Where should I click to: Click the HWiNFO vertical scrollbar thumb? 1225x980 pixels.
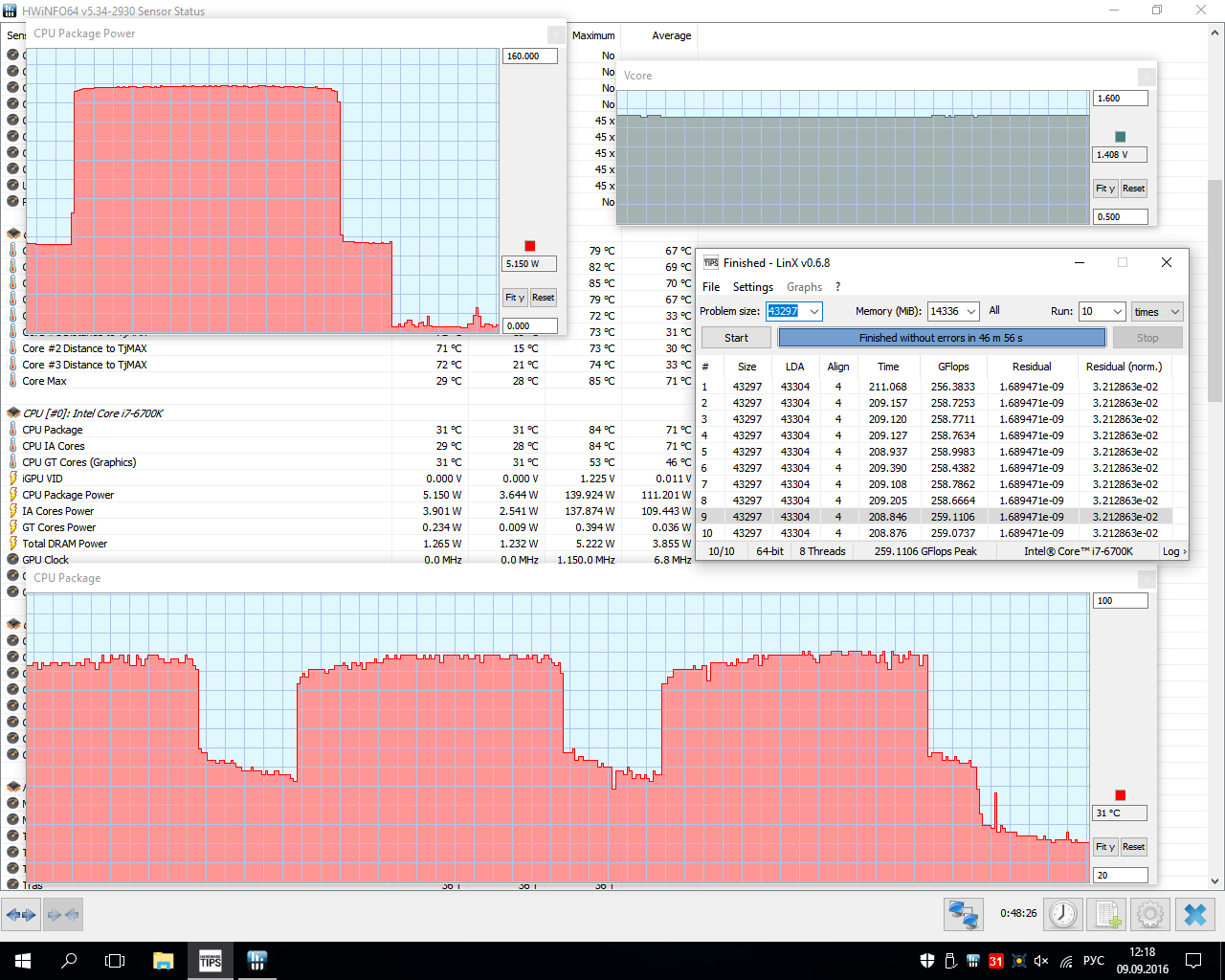1215,290
